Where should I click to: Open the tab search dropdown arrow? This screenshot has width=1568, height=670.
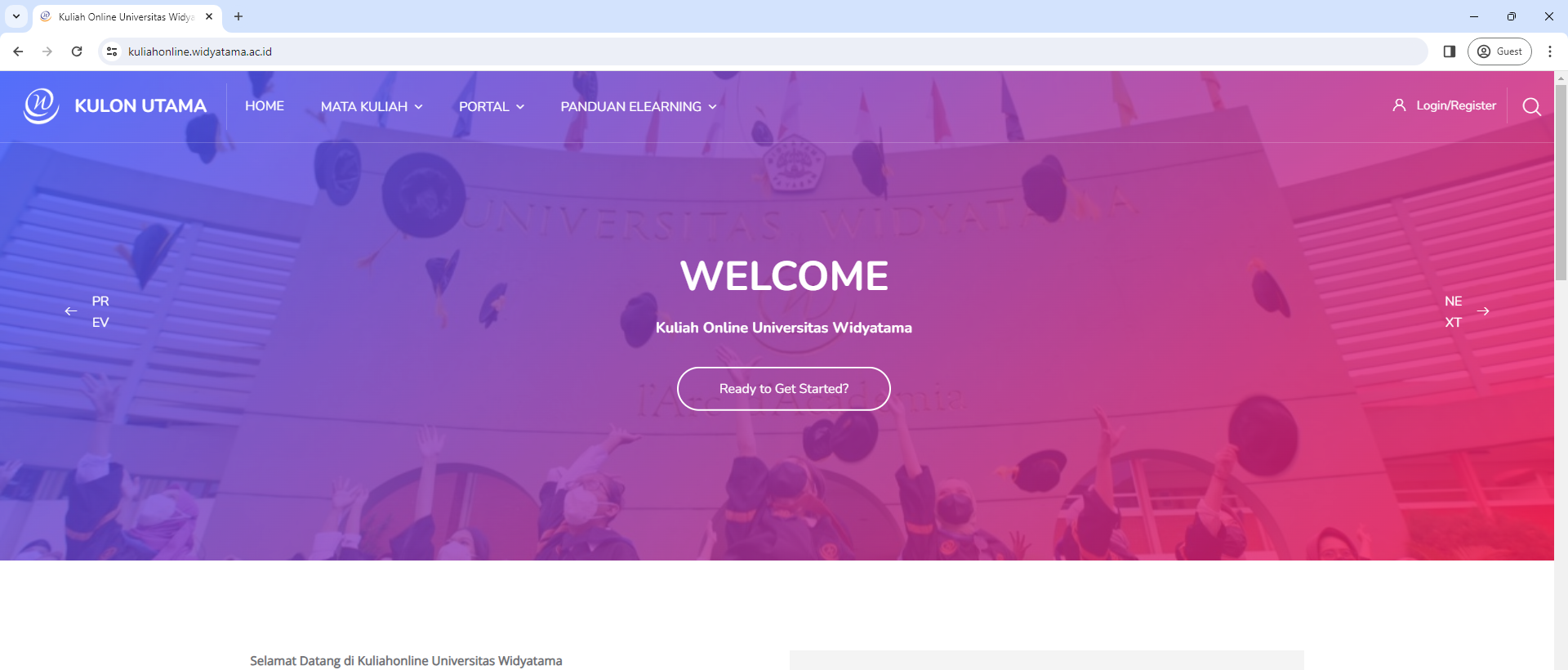(x=16, y=16)
